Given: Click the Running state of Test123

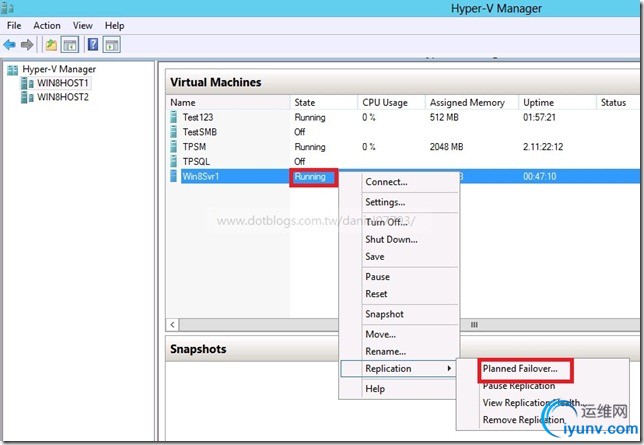Looking at the screenshot, I should point(310,118).
